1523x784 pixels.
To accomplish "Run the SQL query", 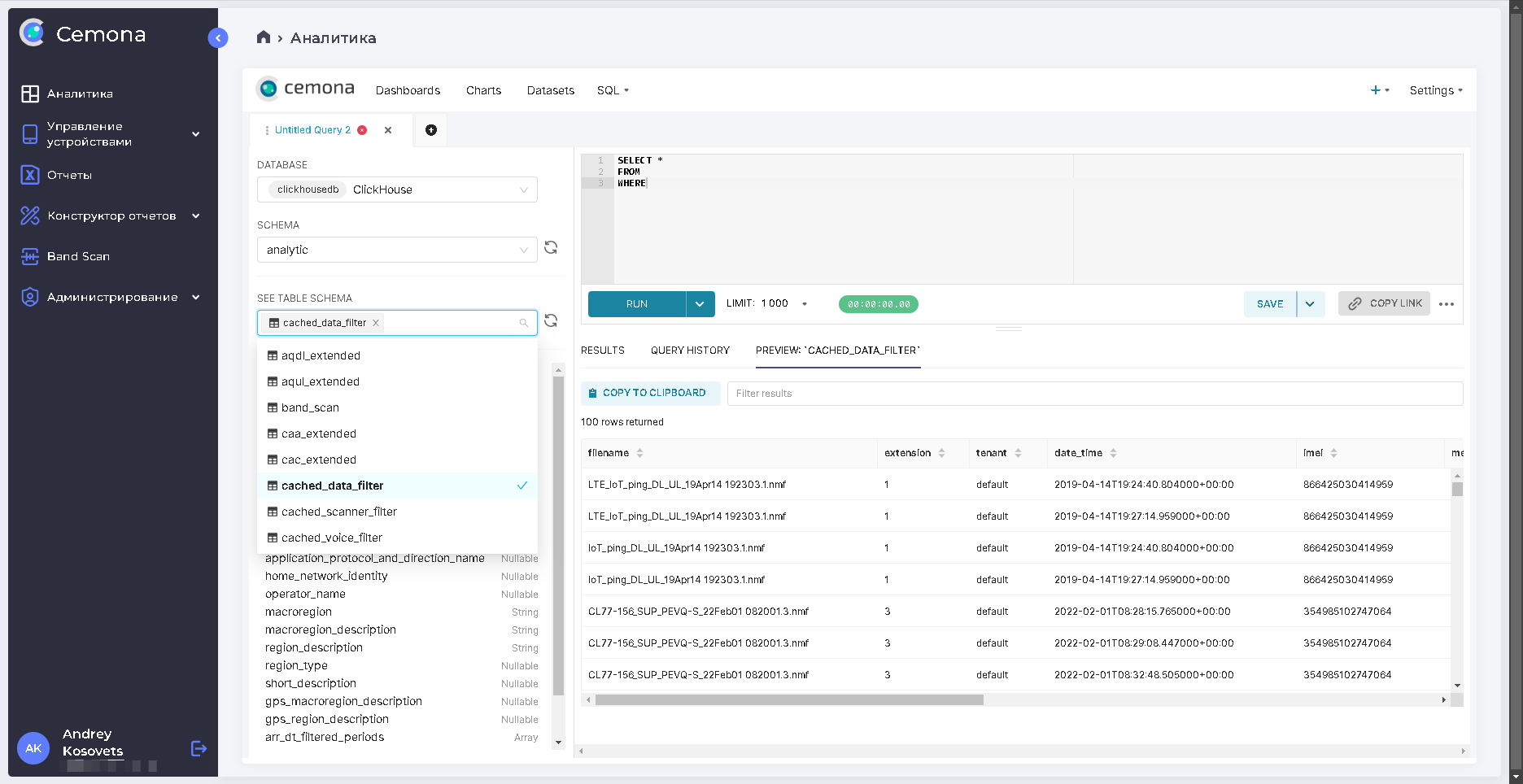I will (x=635, y=303).
